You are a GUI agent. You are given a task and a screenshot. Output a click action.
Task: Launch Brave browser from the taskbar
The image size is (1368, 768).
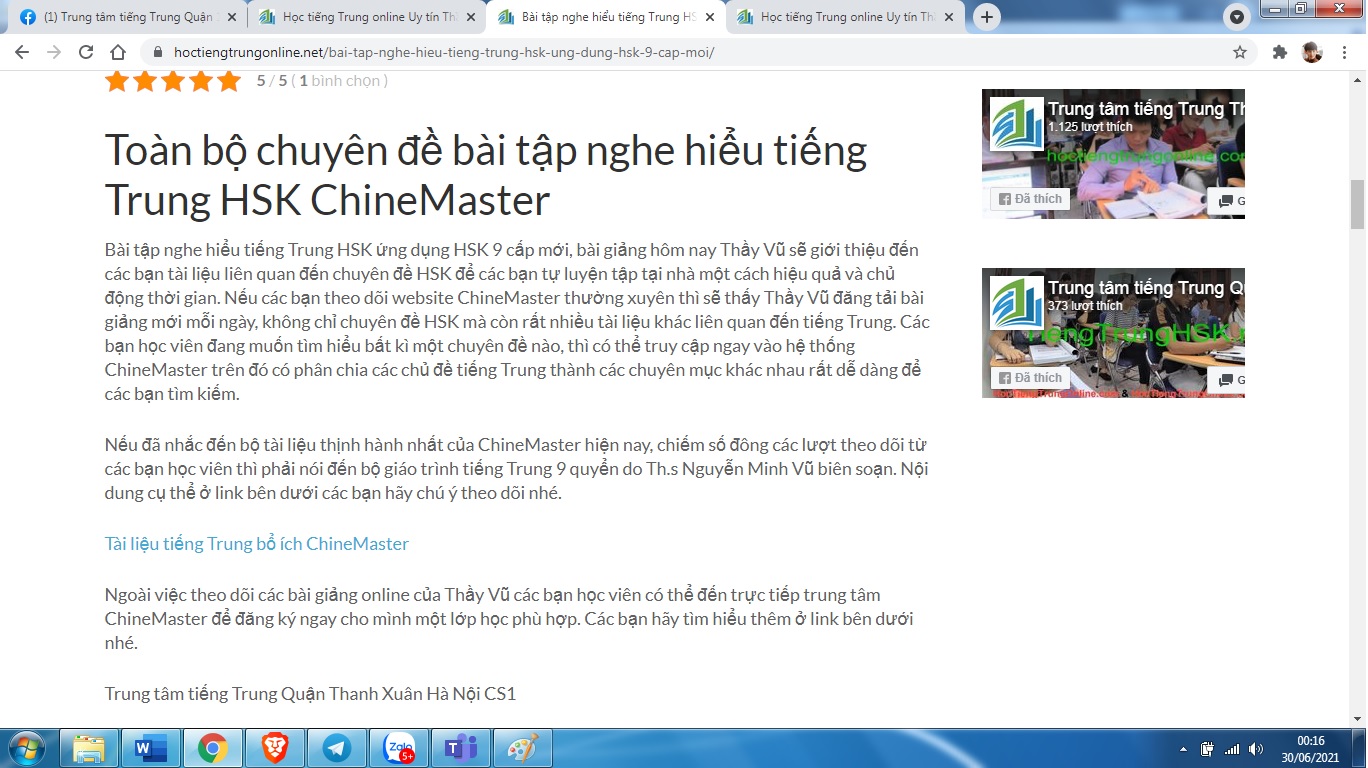coord(274,748)
